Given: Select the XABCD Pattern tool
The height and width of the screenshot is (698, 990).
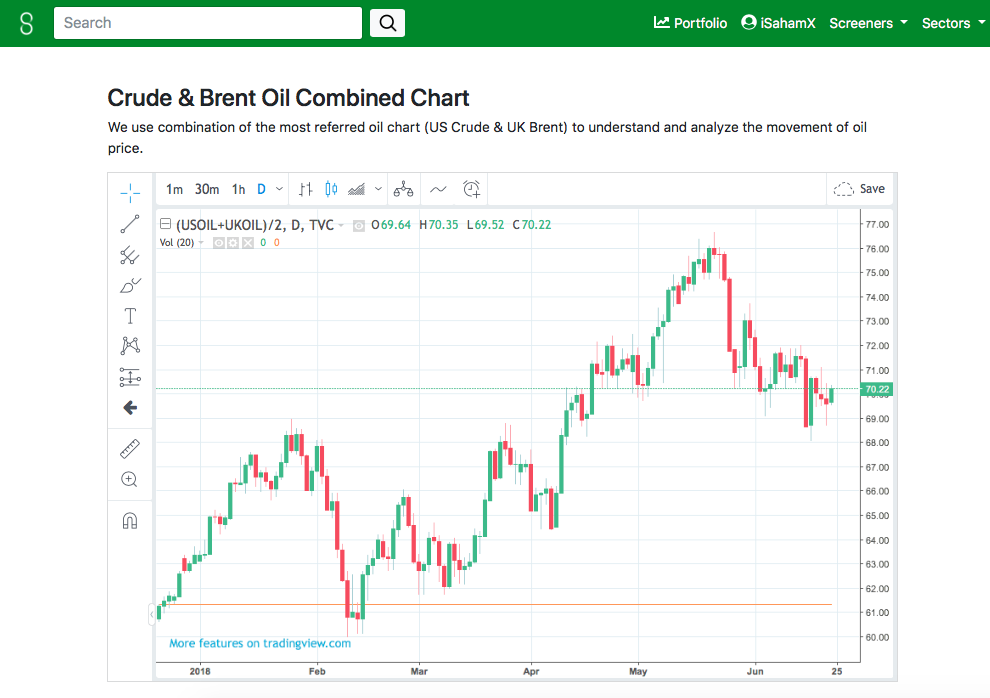Looking at the screenshot, I should coord(129,345).
